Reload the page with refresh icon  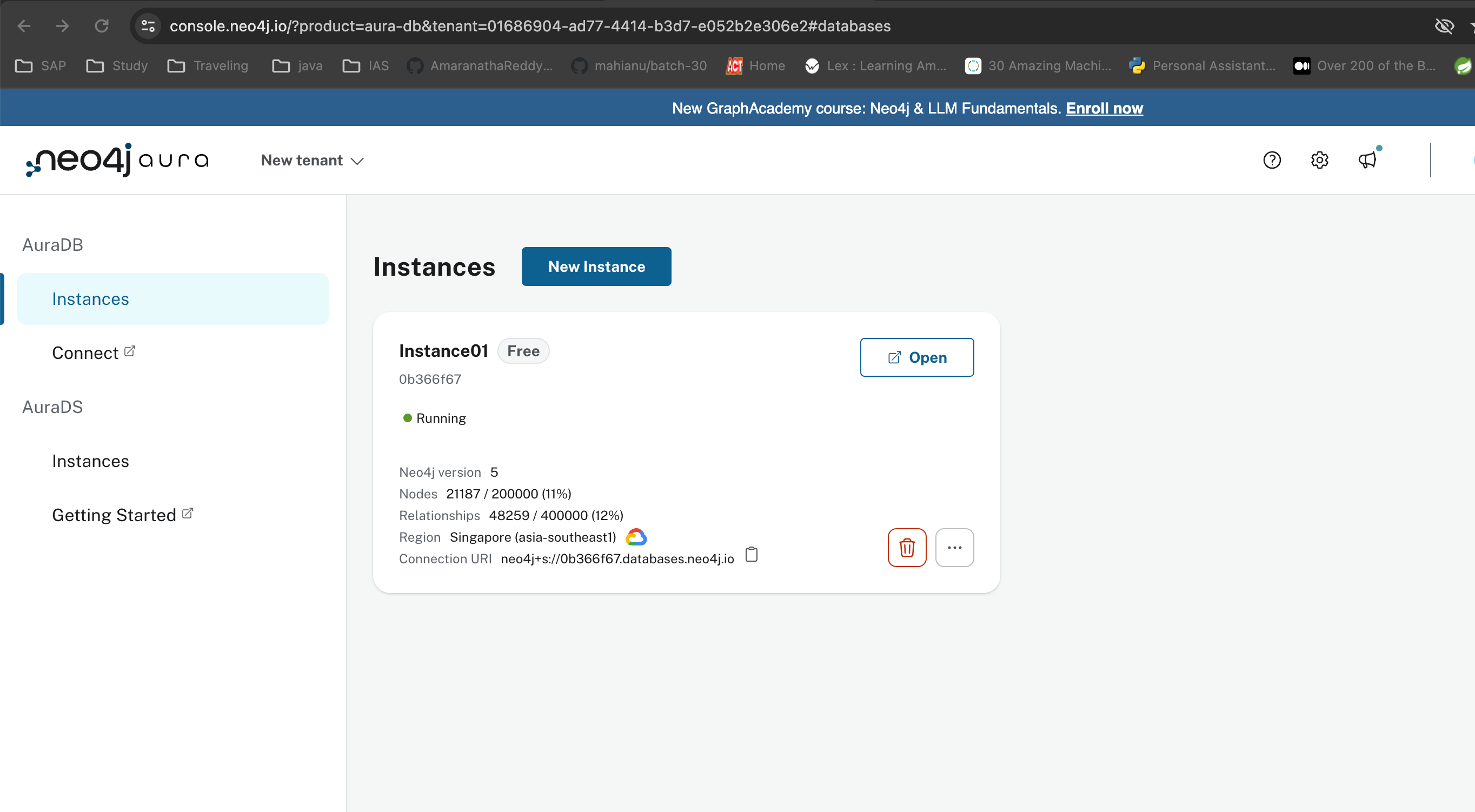point(101,26)
